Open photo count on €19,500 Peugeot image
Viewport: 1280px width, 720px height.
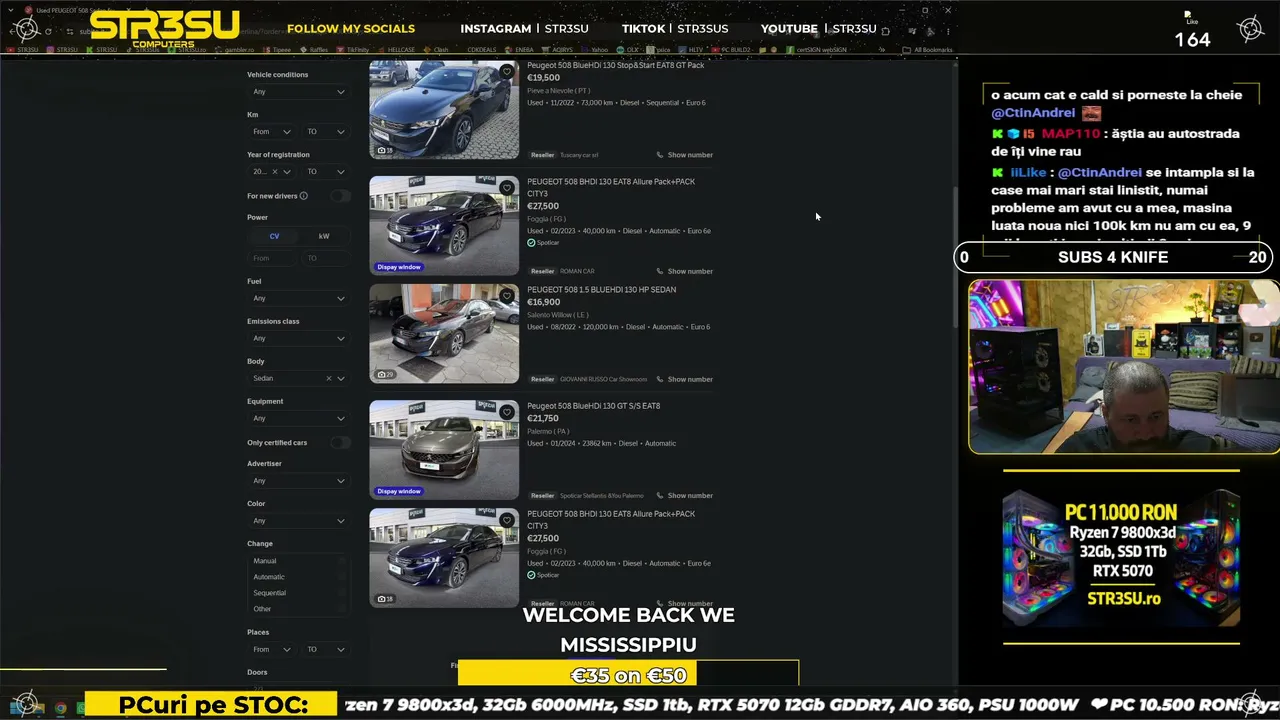pos(384,151)
